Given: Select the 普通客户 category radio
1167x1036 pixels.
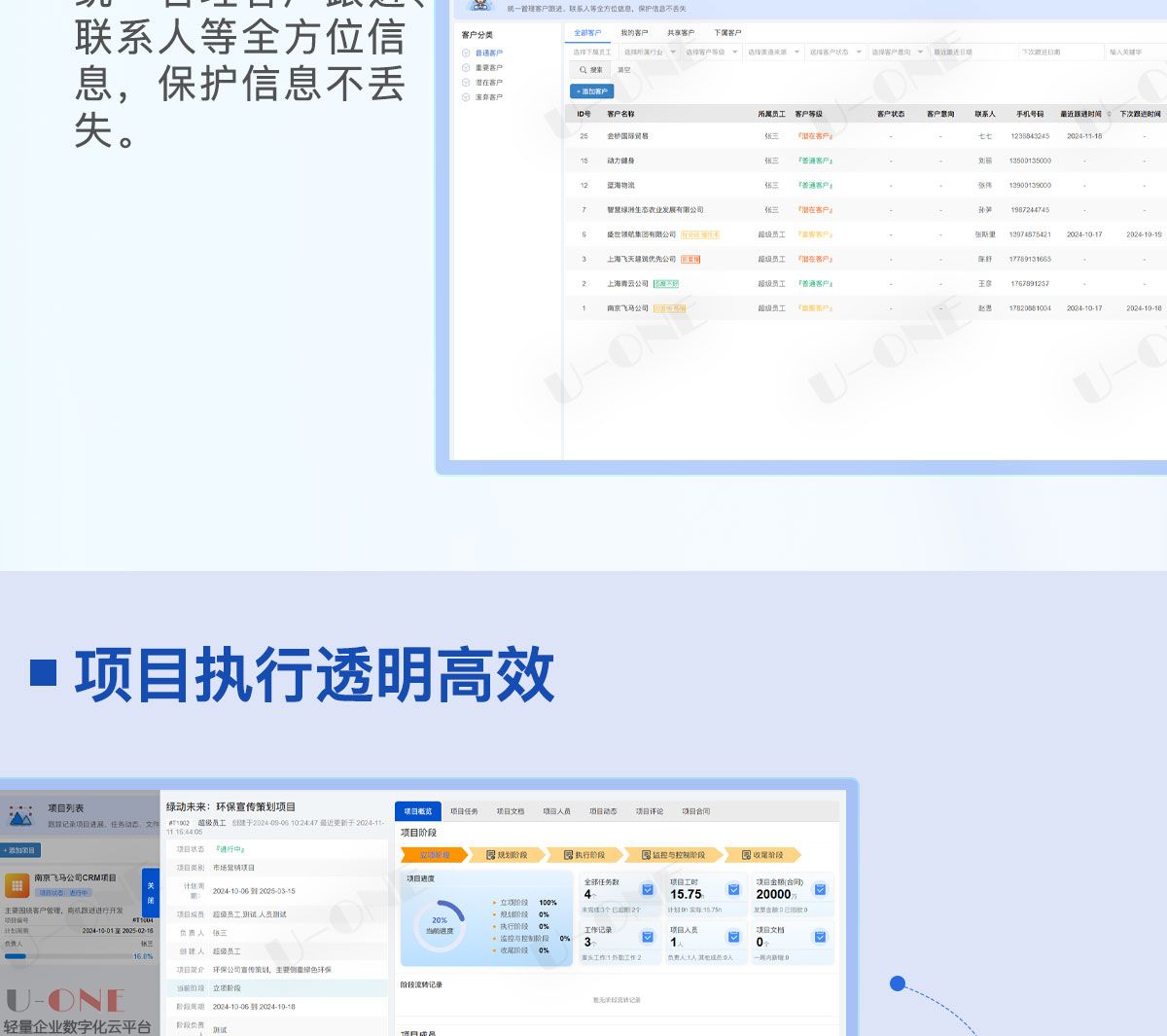Looking at the screenshot, I should (x=466, y=54).
